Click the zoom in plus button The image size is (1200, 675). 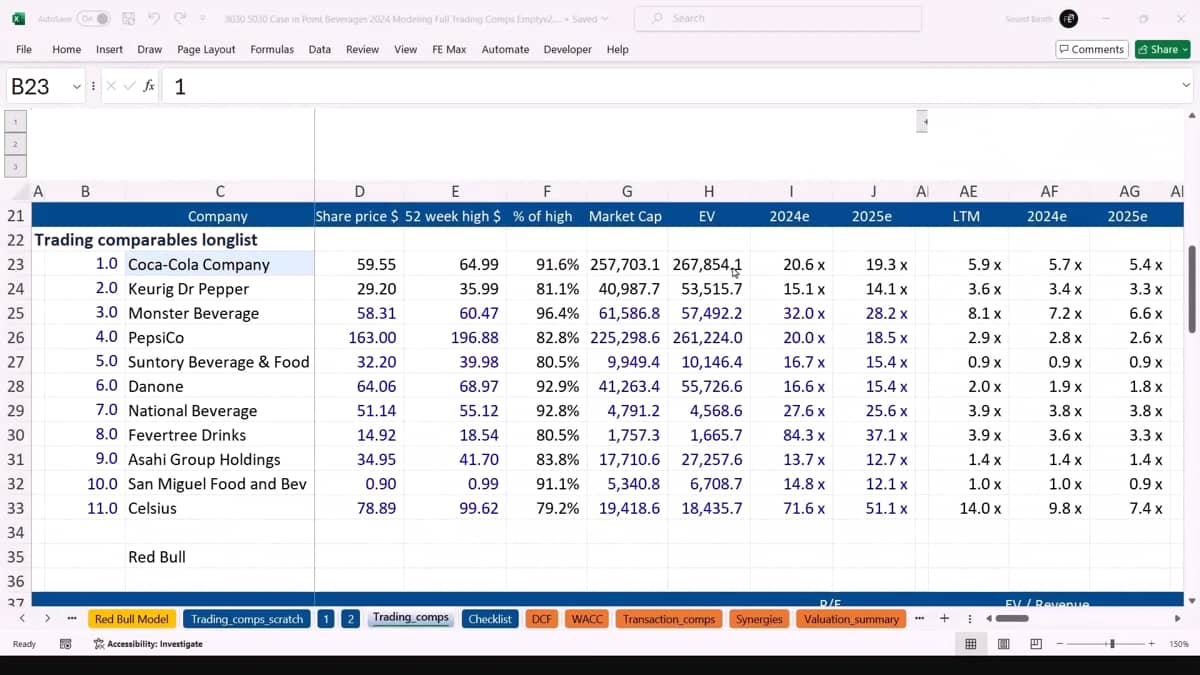coord(1151,644)
